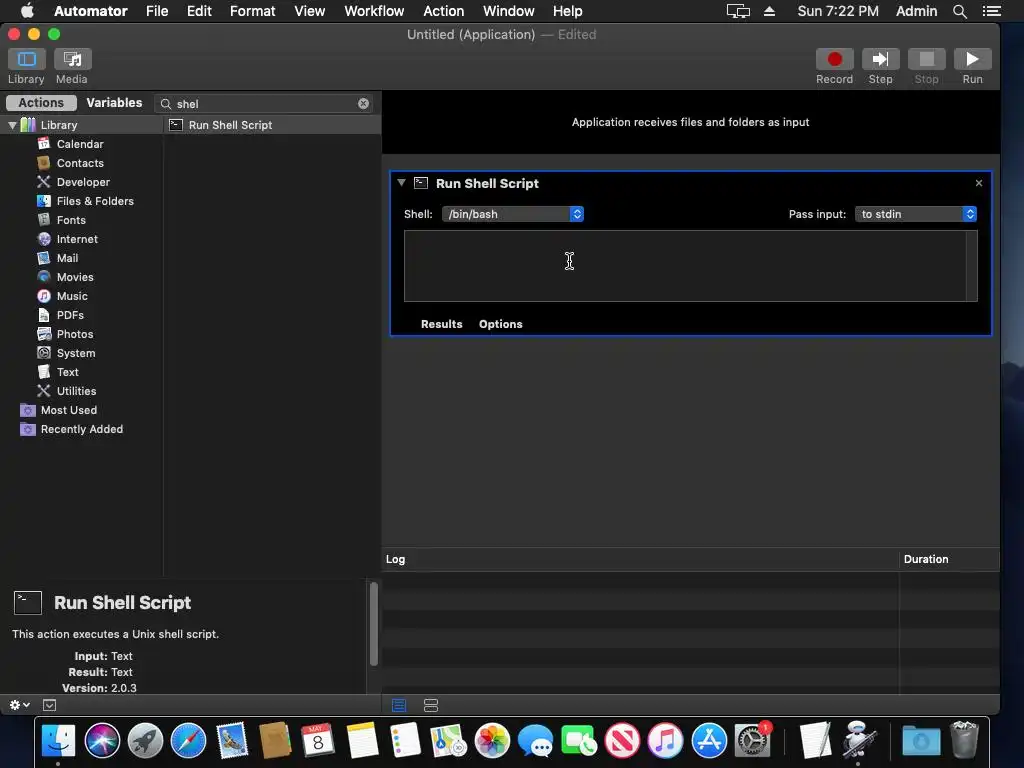Switch to the Actions tab

41,103
